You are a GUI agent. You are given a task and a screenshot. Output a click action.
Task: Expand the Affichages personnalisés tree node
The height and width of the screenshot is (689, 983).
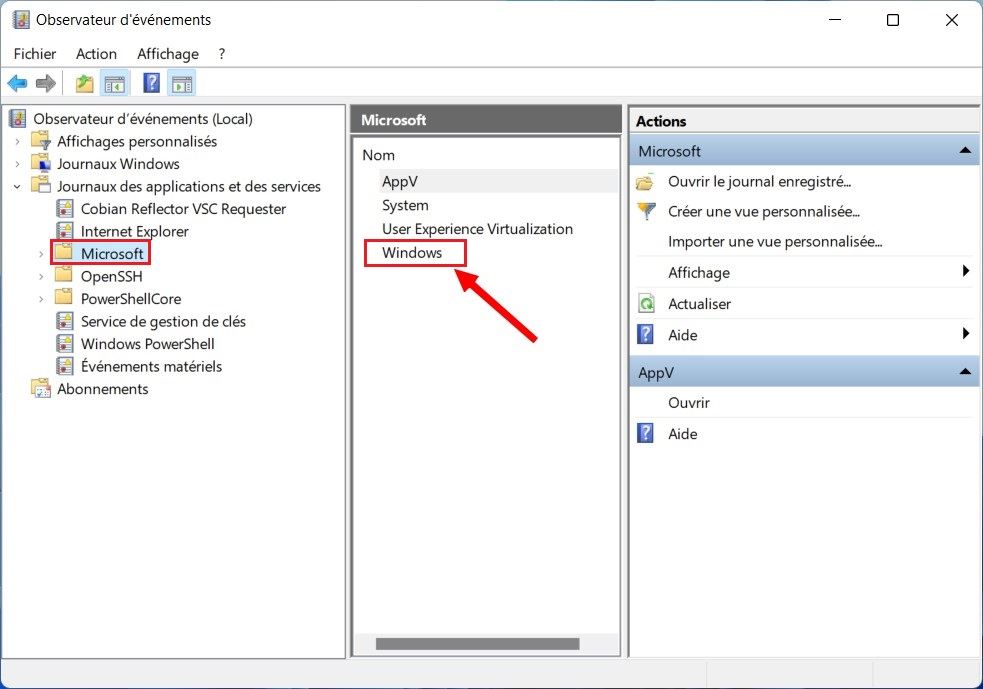coord(20,141)
